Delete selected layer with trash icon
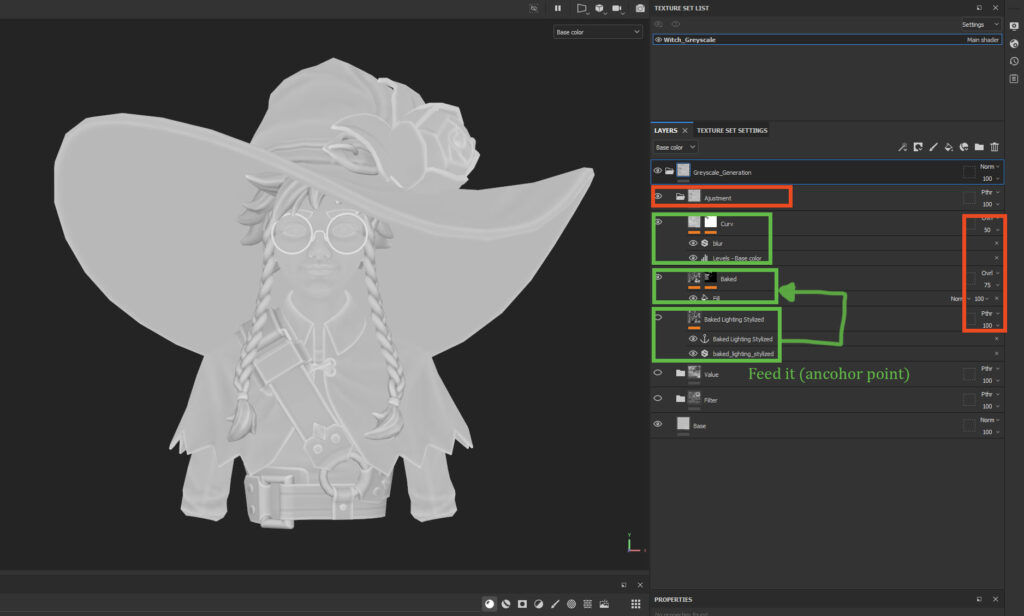Screen dimensions: 1024x616 (994, 147)
